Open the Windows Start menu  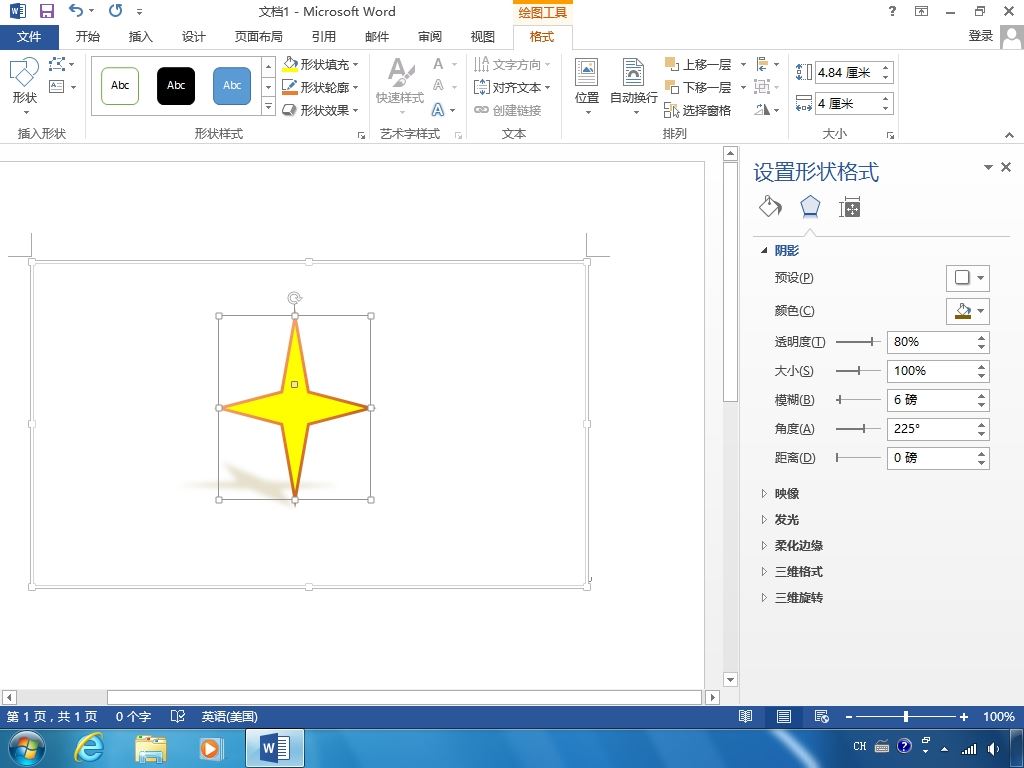pos(27,748)
